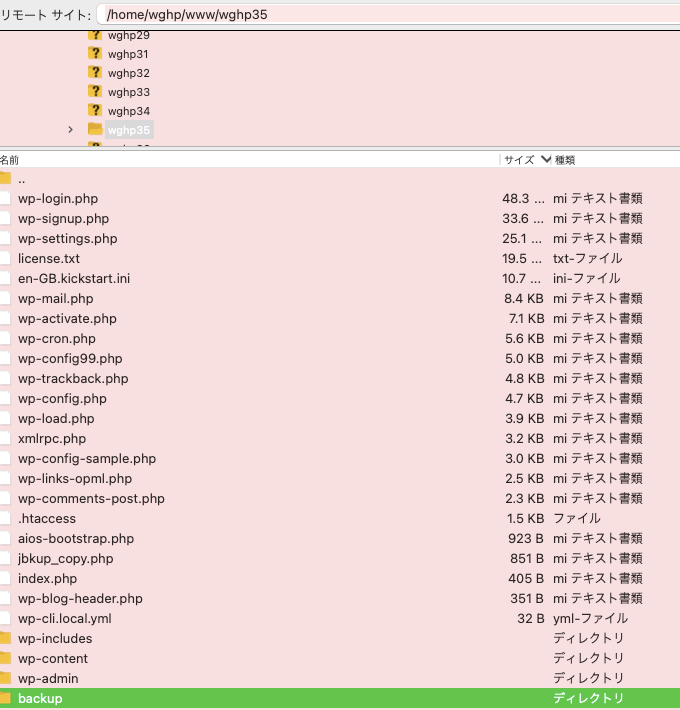Select the wp-links-opml.php file
Screen dimensions: 680x710
point(75,479)
